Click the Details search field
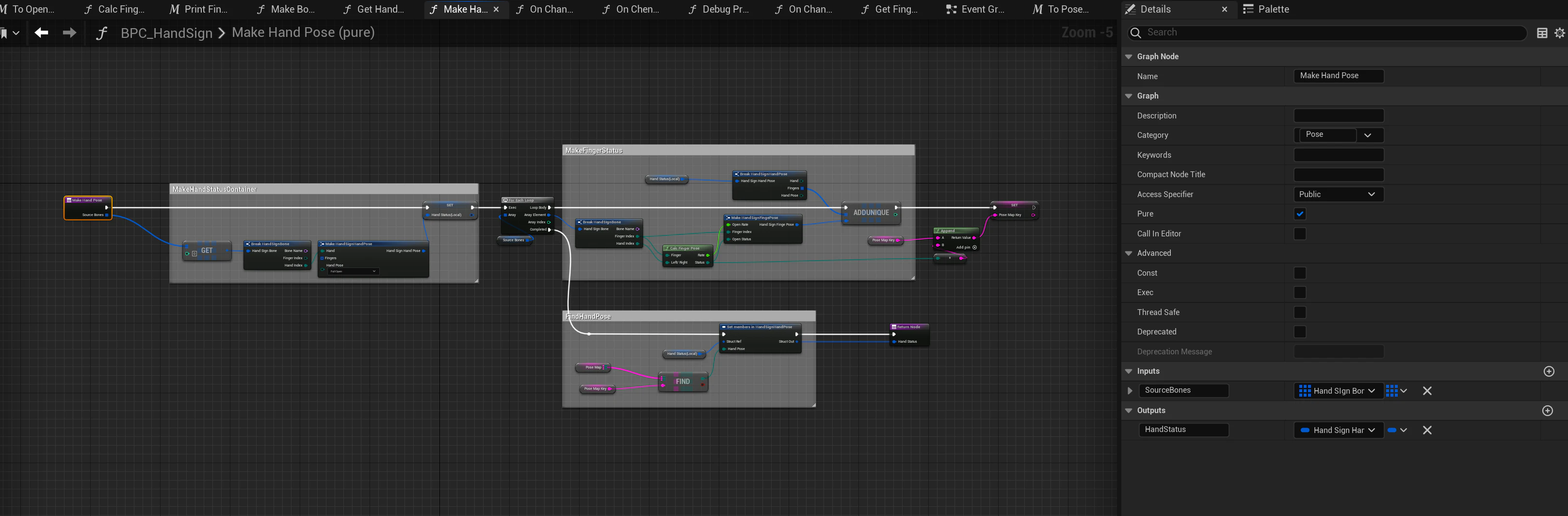This screenshot has width=1568, height=516. click(x=1327, y=33)
